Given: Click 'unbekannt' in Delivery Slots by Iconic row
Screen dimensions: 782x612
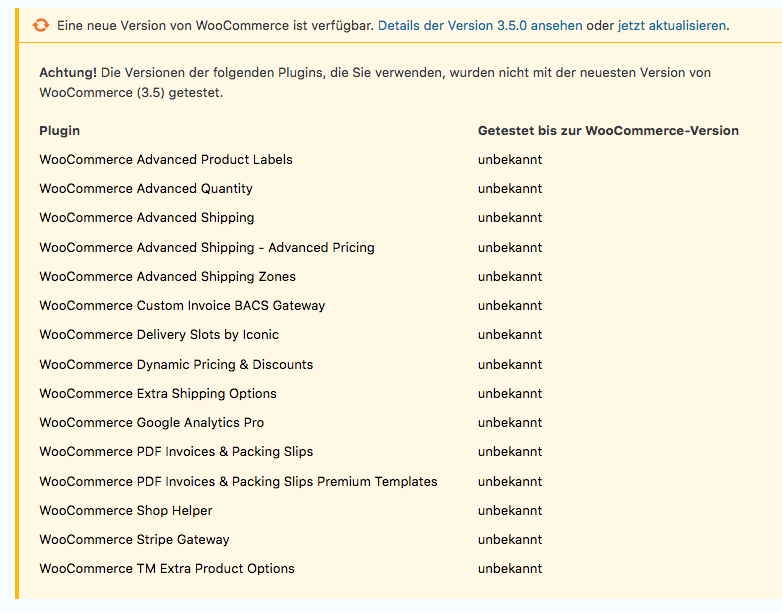Looking at the screenshot, I should 510,334.
